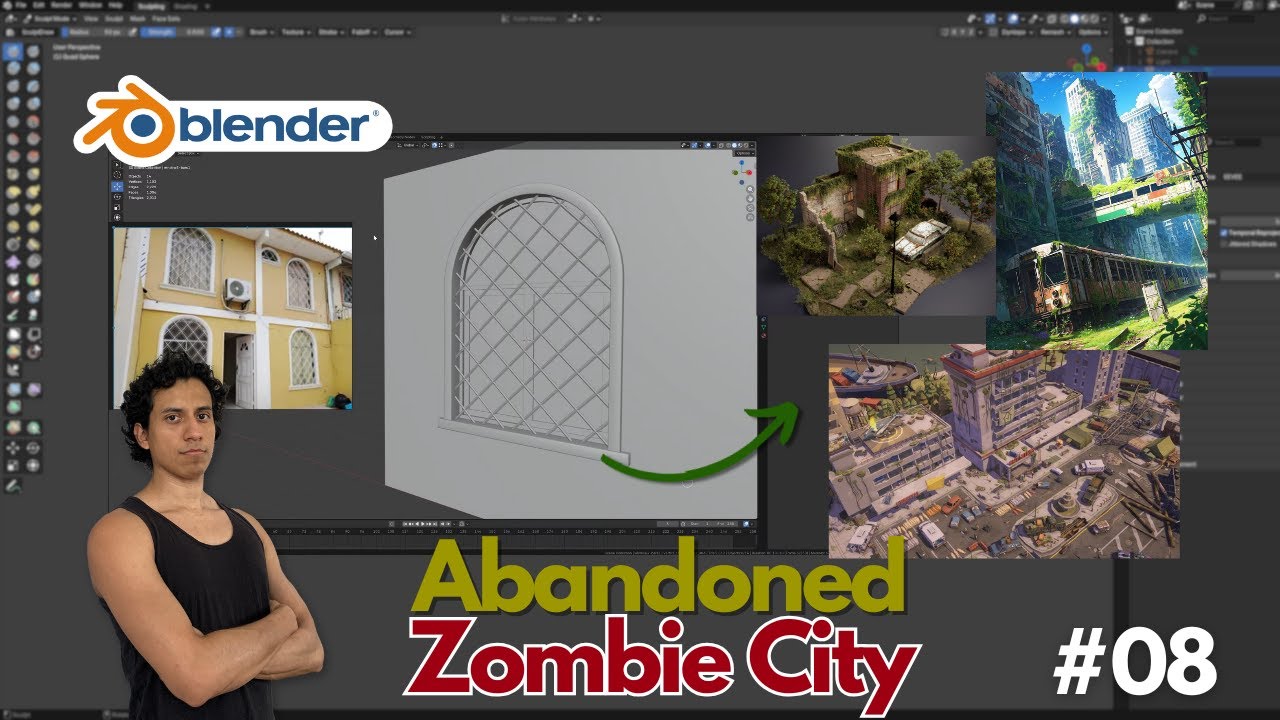The width and height of the screenshot is (1280, 720).
Task: Open the Dyntopo dropdown
Action: pos(1017,32)
